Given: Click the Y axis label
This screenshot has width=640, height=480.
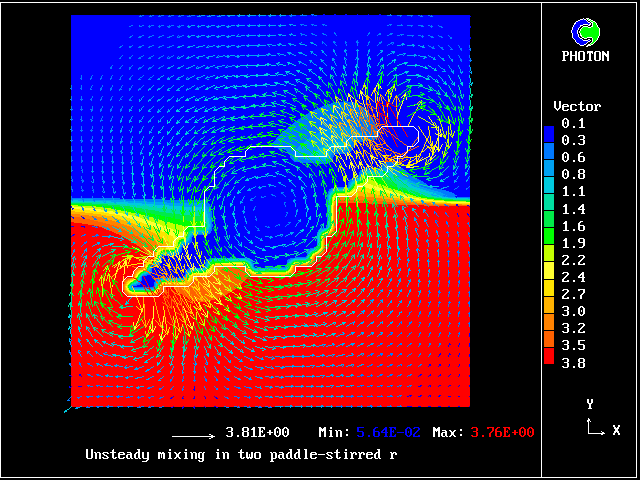Looking at the screenshot, I should tap(590, 404).
